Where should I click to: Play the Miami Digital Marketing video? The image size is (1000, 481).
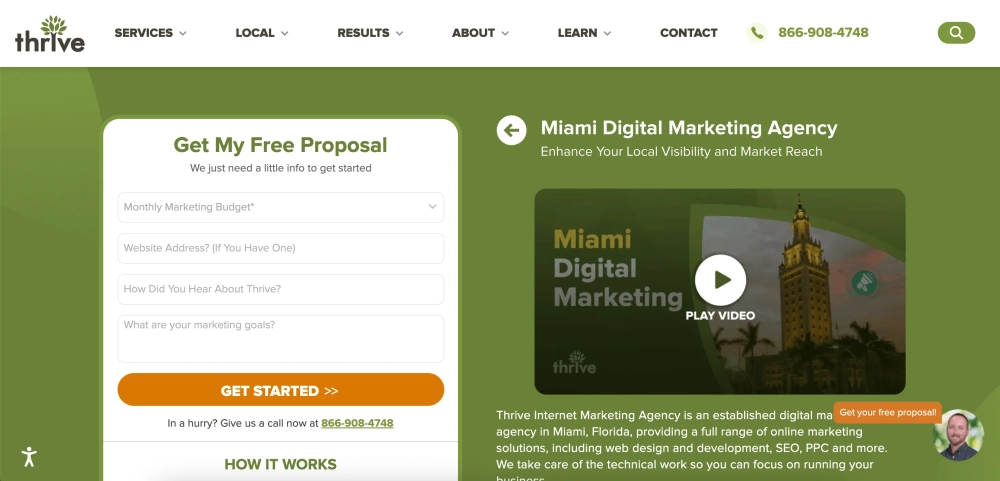[721, 280]
